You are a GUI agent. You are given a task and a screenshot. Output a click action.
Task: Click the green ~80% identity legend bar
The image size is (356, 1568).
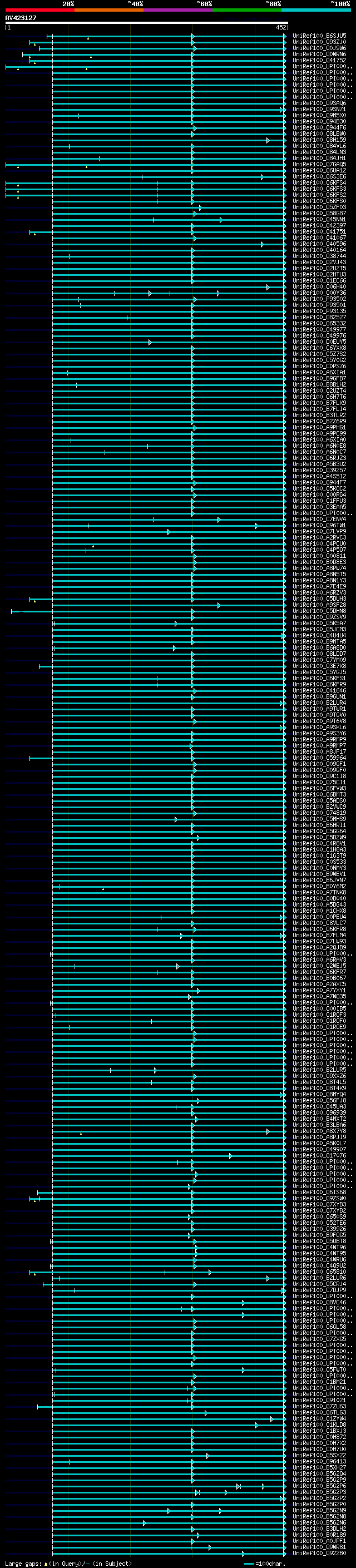click(247, 11)
